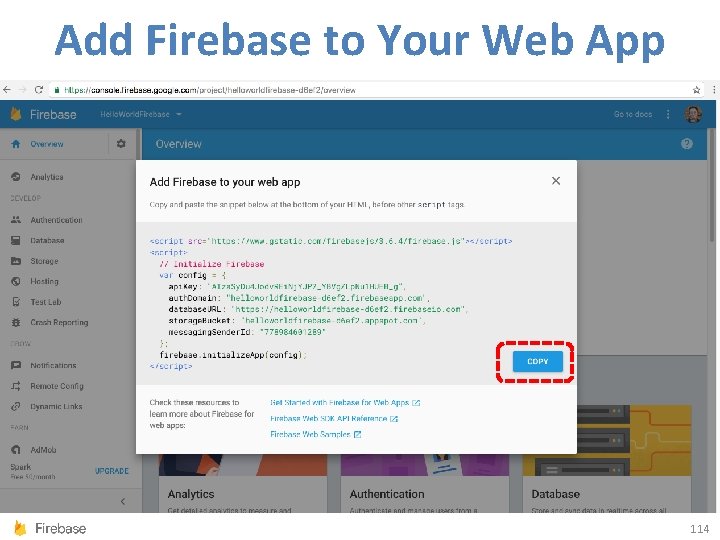This screenshot has height=540, width=720.
Task: Click the Go to docs link
Action: 633,114
